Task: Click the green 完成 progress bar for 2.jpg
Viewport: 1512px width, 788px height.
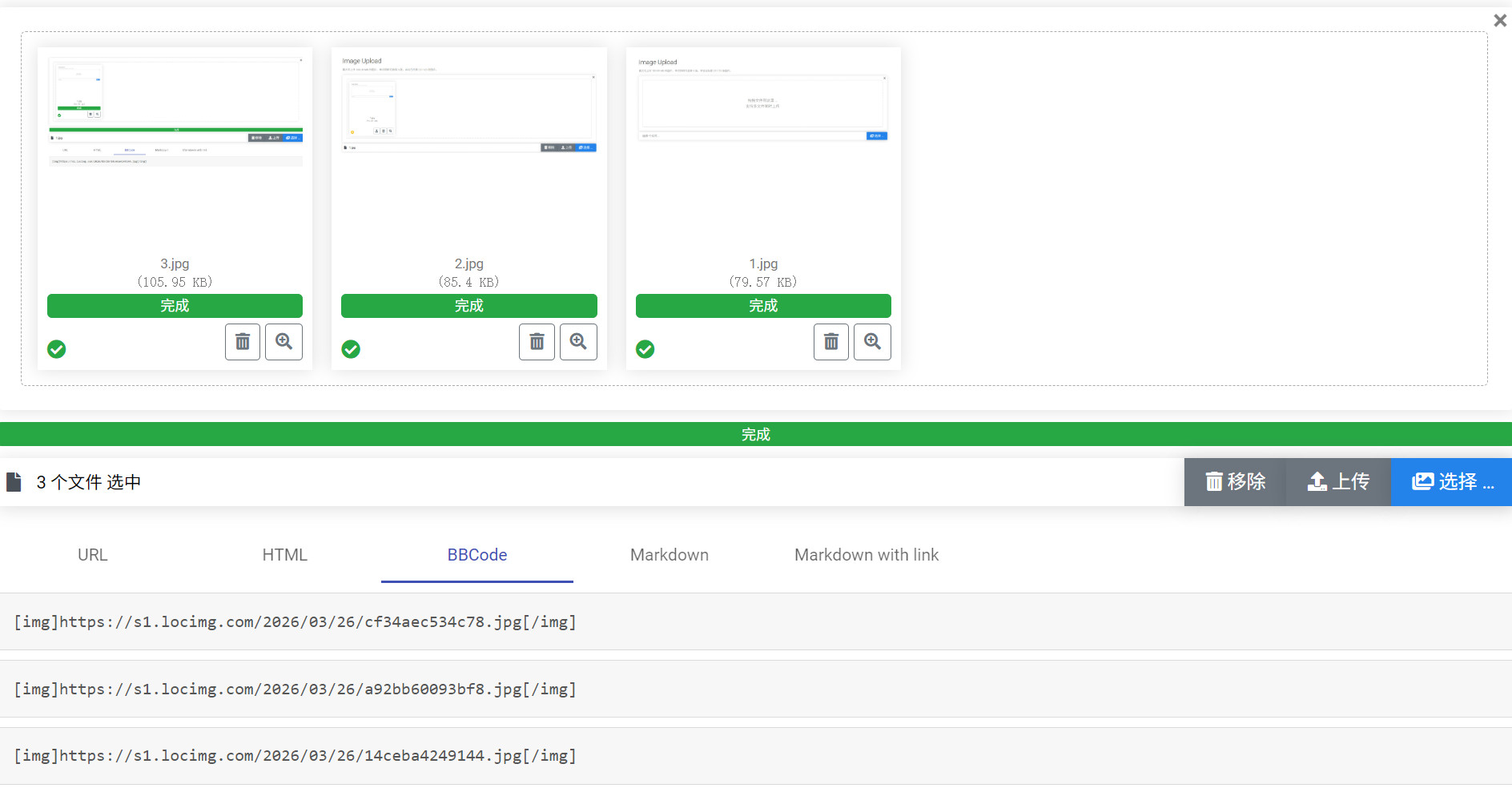Action: click(x=468, y=306)
